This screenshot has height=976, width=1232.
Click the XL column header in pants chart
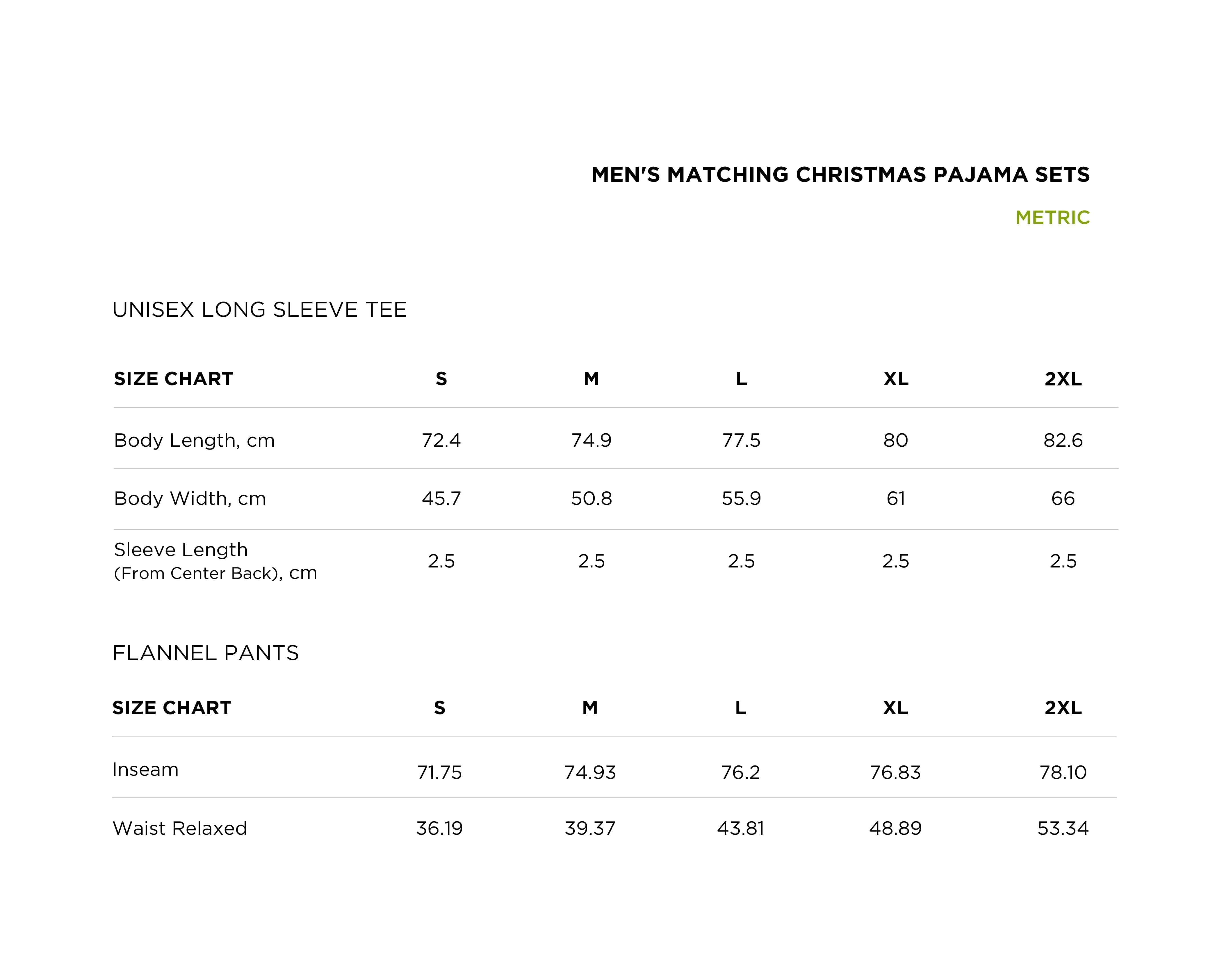click(x=896, y=707)
